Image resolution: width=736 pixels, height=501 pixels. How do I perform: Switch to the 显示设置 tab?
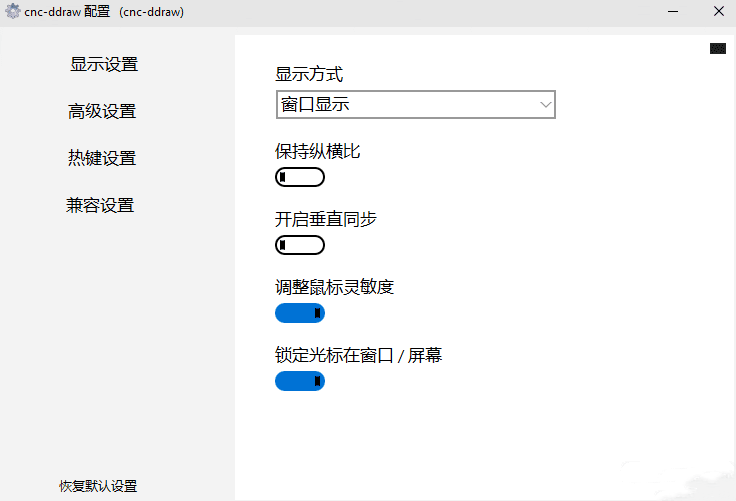pos(104,64)
